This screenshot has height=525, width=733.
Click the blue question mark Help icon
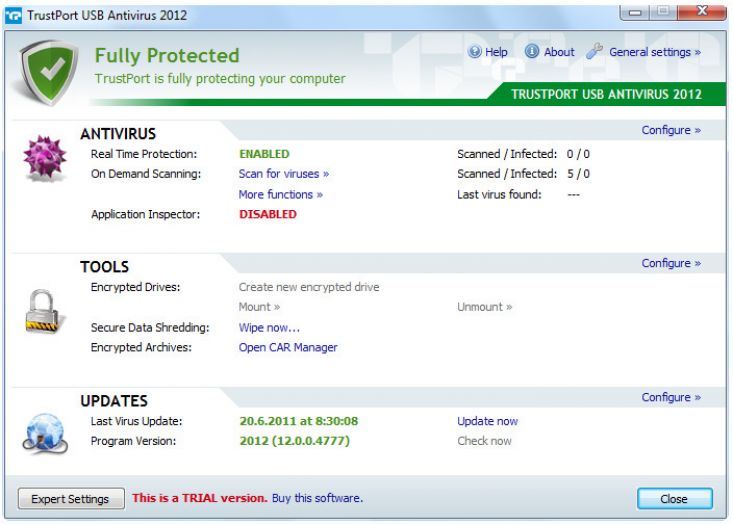coord(473,52)
